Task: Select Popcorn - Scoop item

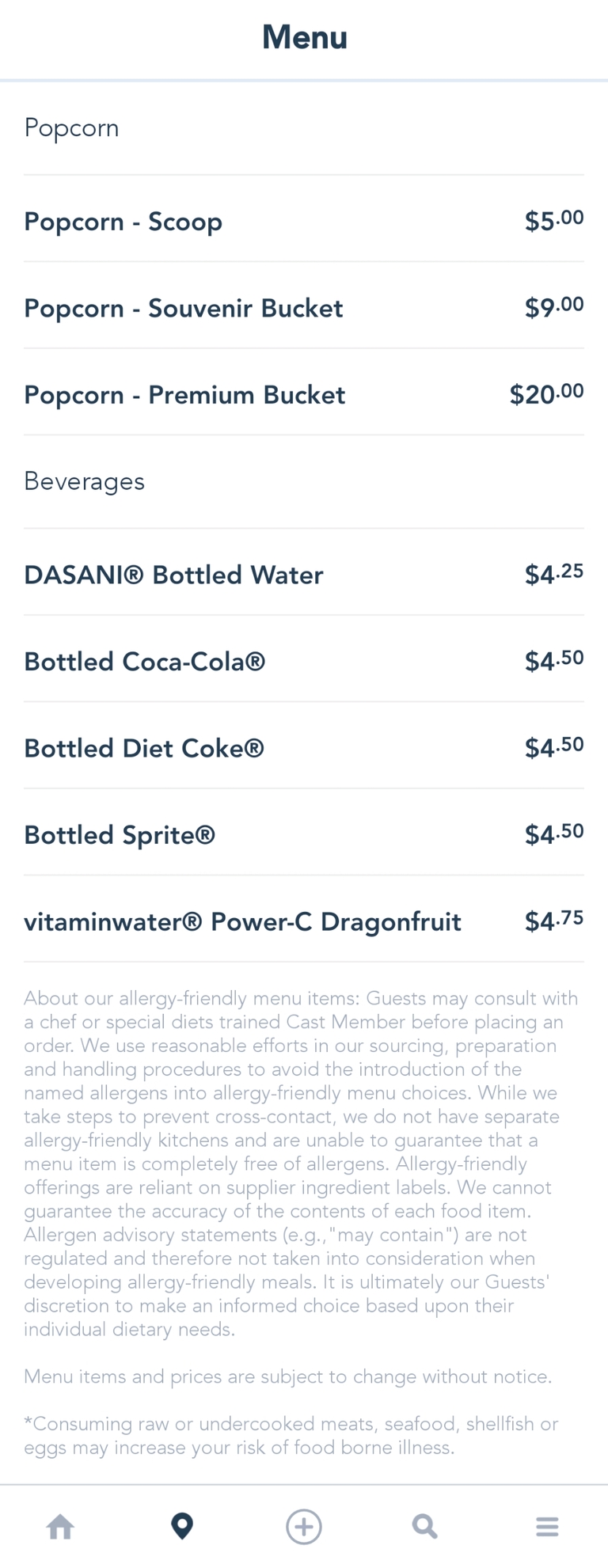Action: coord(123,222)
